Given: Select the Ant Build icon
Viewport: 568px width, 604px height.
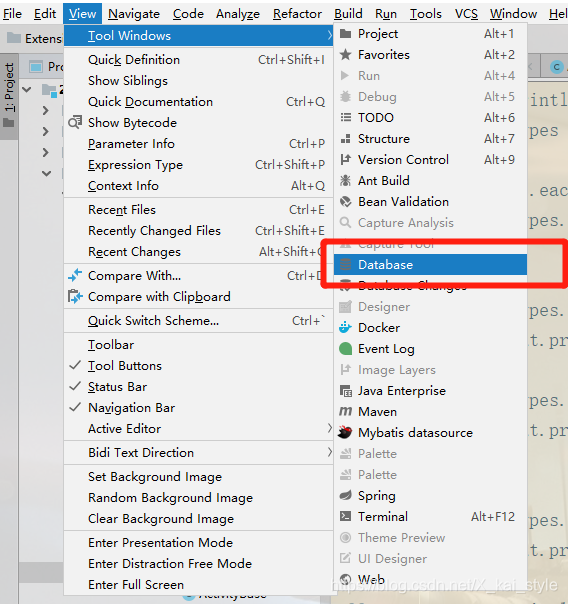Looking at the screenshot, I should [x=345, y=180].
